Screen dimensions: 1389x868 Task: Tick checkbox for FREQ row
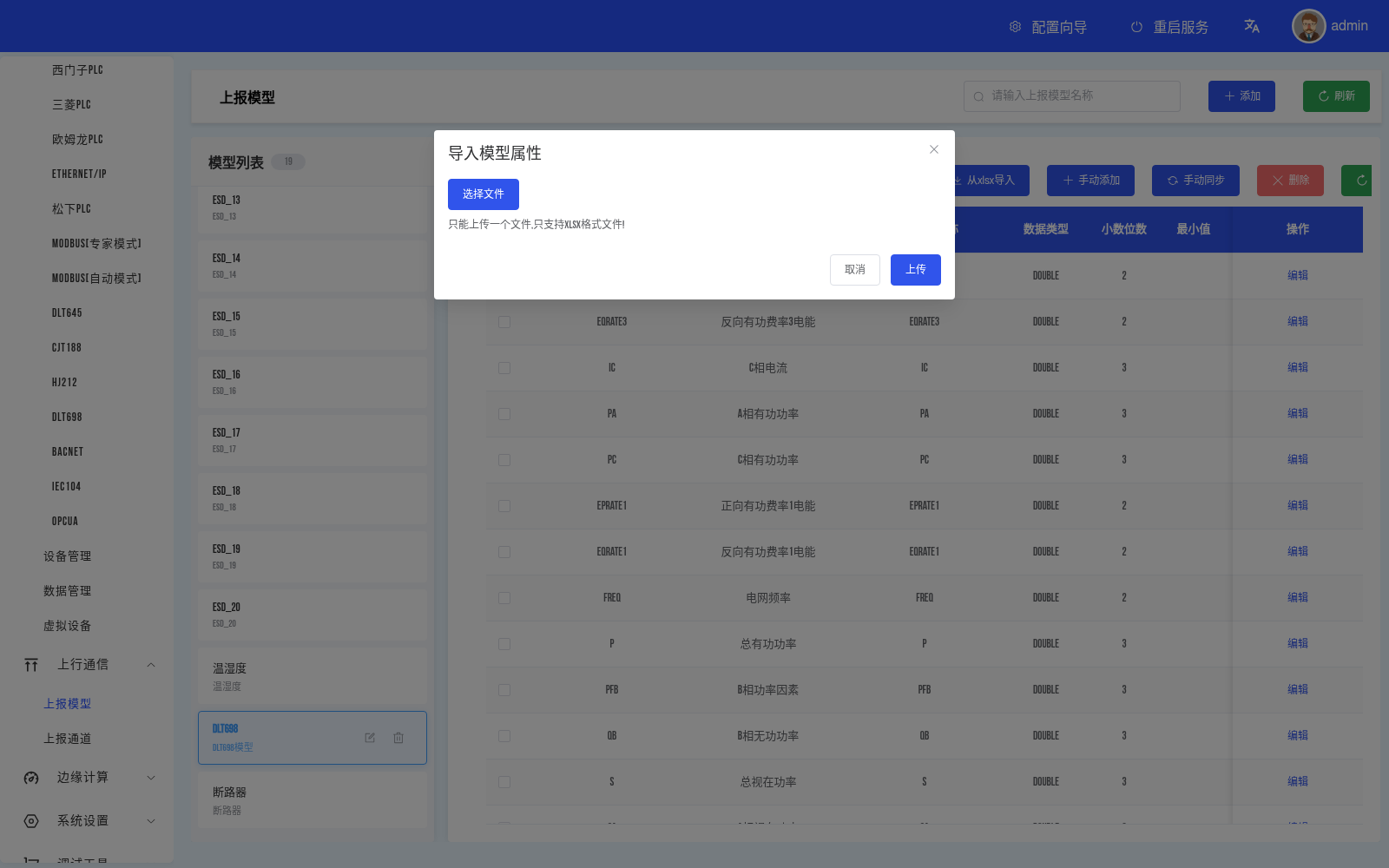504,598
